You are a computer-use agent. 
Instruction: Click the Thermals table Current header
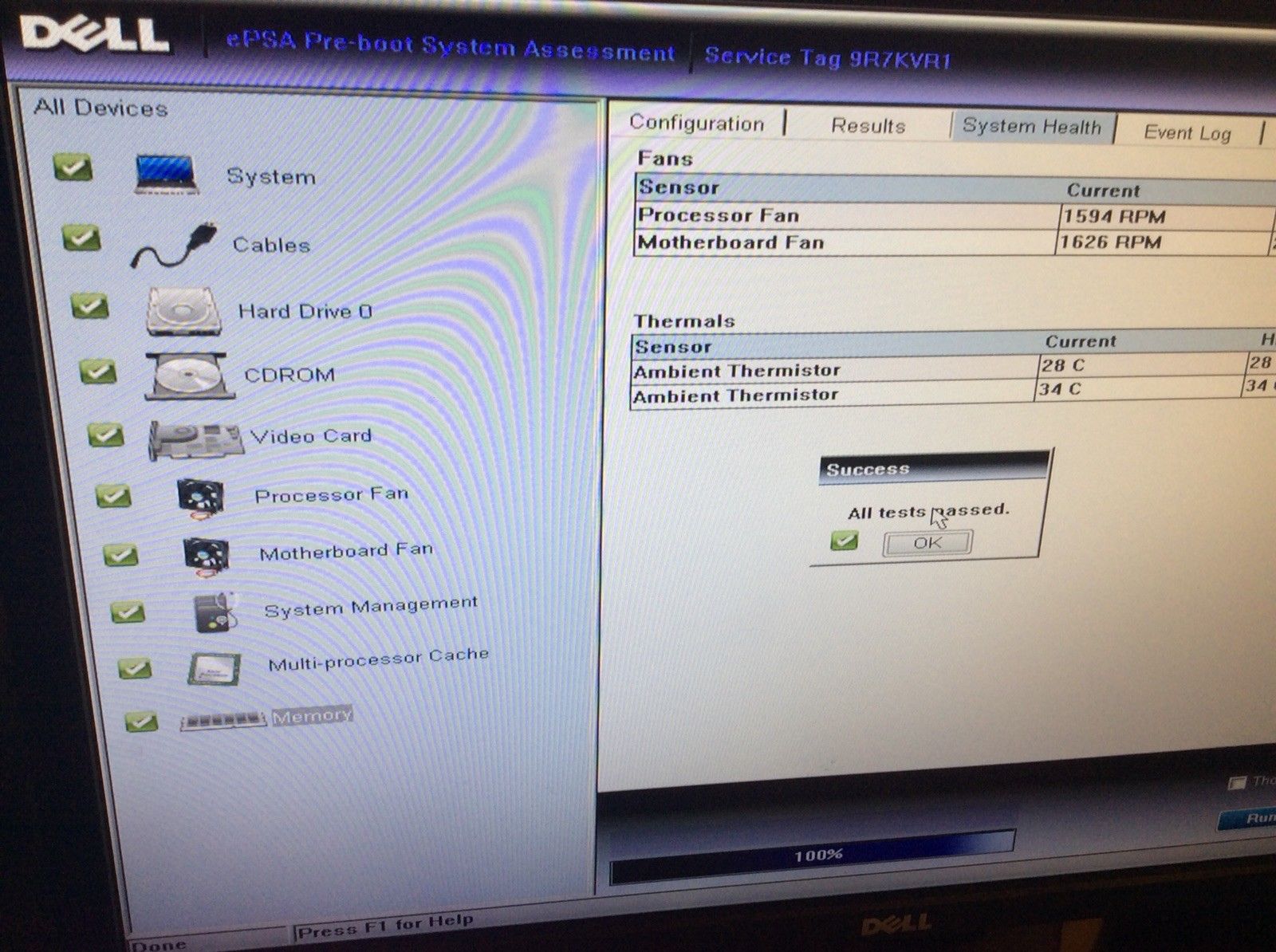click(x=1081, y=341)
